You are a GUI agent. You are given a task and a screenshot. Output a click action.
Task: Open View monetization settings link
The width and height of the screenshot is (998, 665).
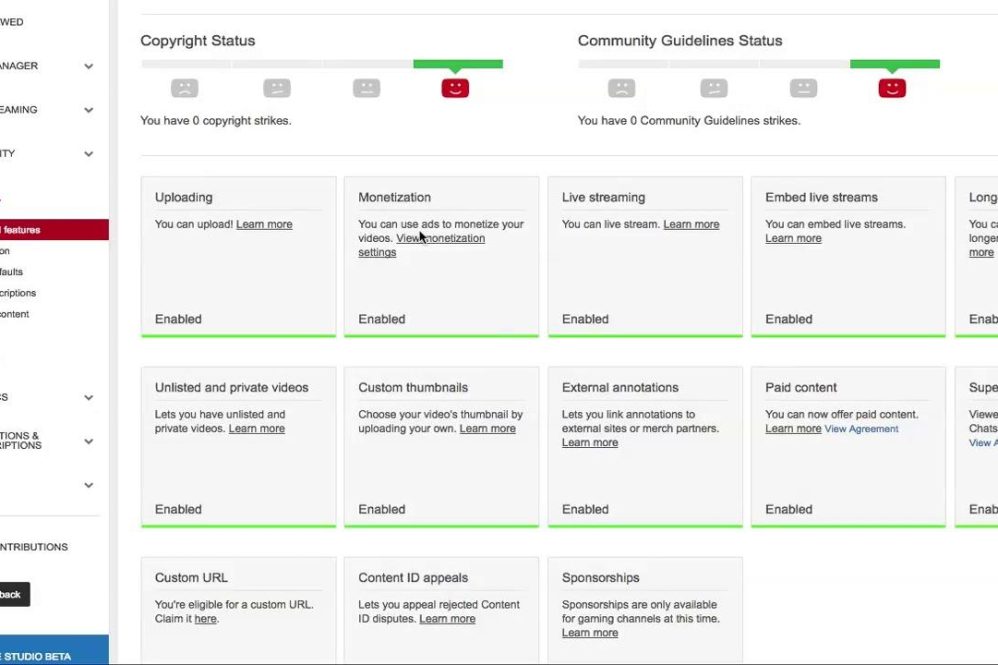point(440,239)
